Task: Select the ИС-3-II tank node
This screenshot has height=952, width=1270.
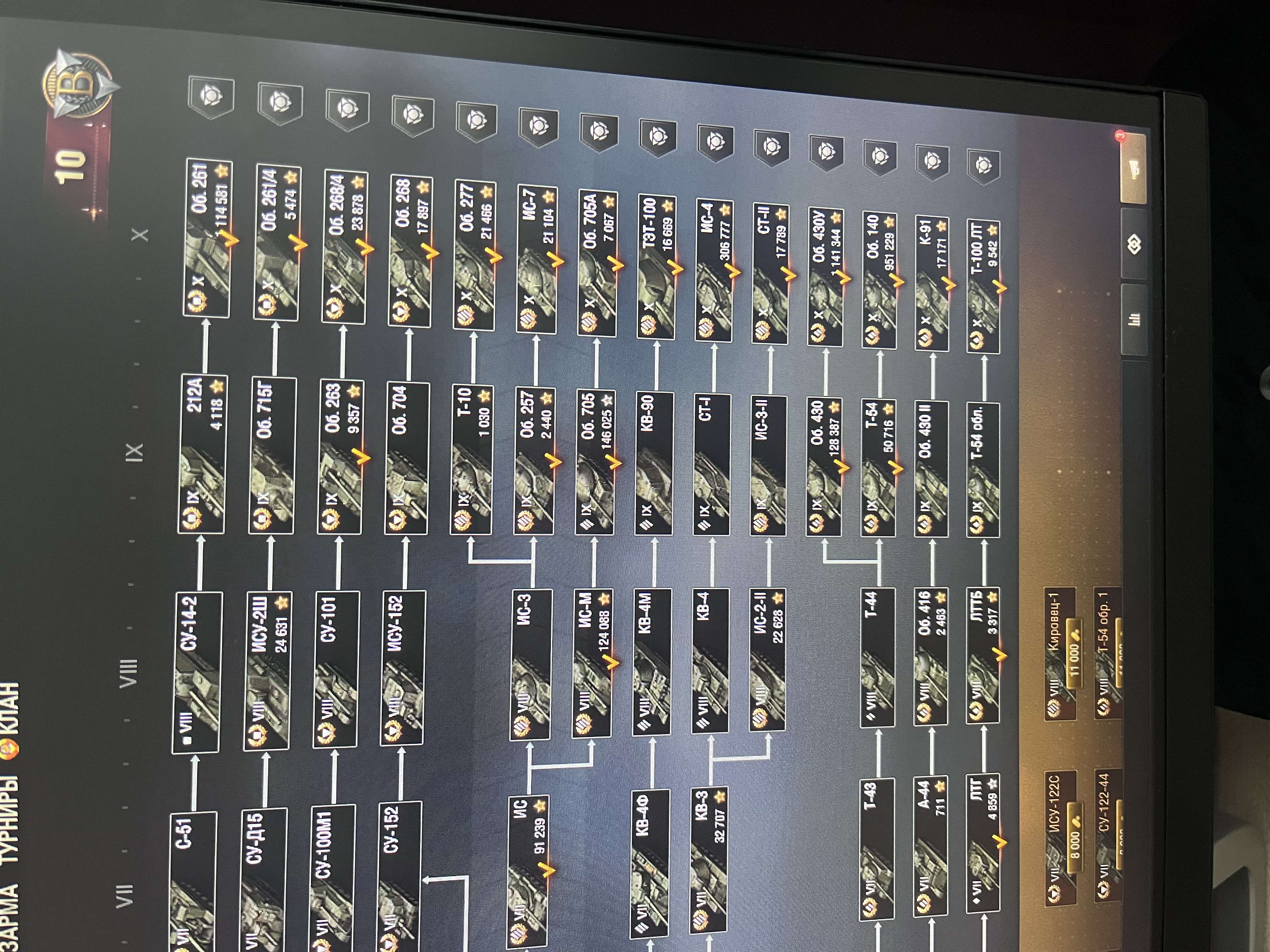Action: [x=768, y=467]
